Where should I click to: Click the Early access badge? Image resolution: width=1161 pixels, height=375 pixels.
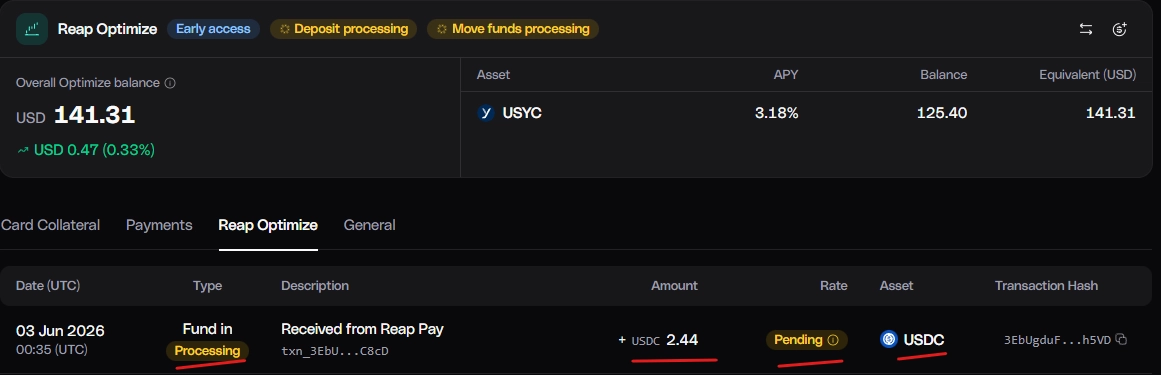tap(213, 29)
